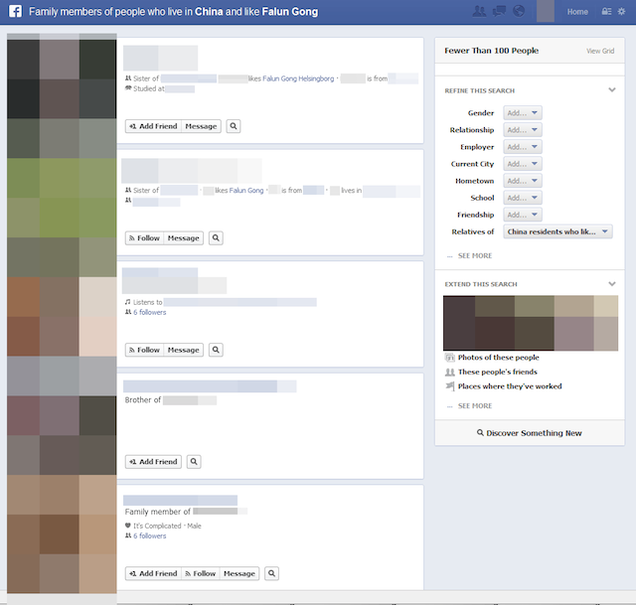Open the Relationship filter dropdown

click(x=523, y=130)
